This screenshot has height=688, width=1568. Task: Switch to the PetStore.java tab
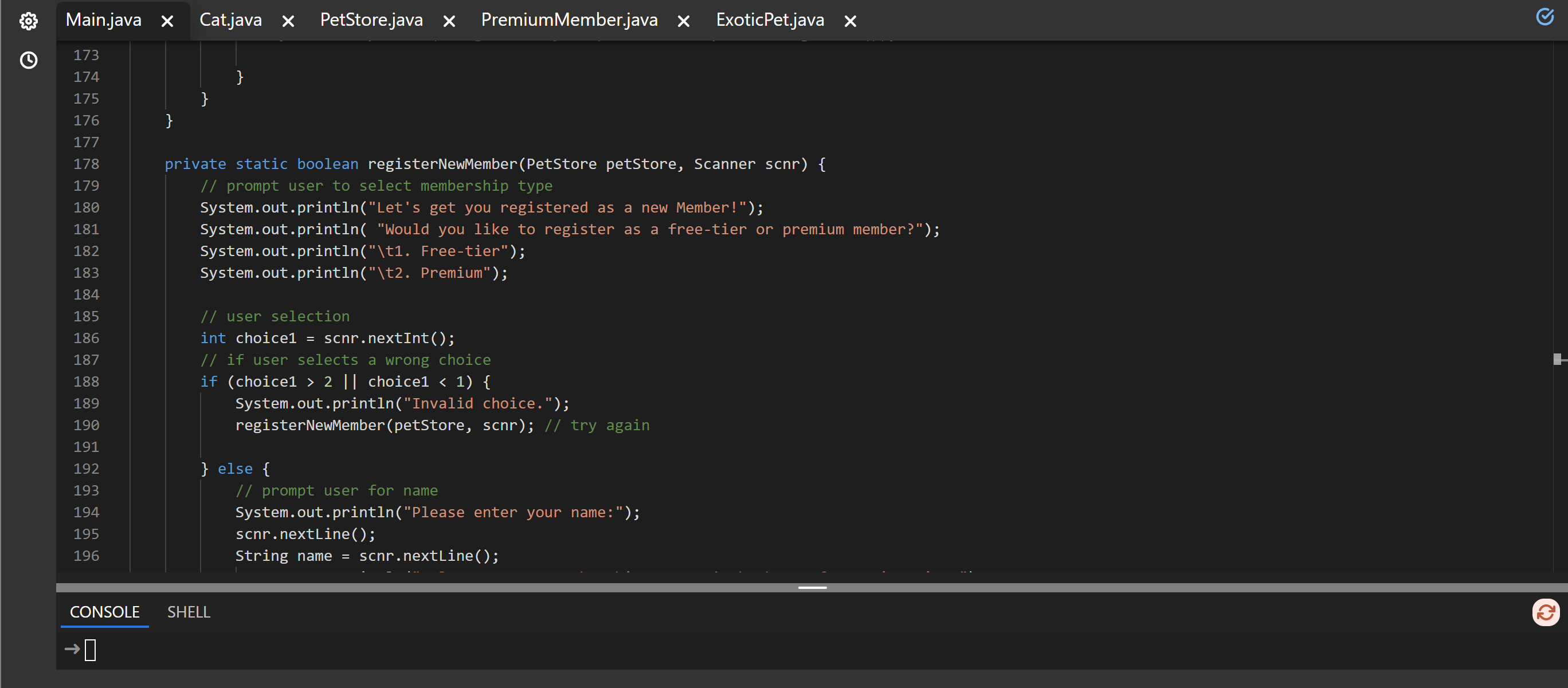tap(371, 20)
